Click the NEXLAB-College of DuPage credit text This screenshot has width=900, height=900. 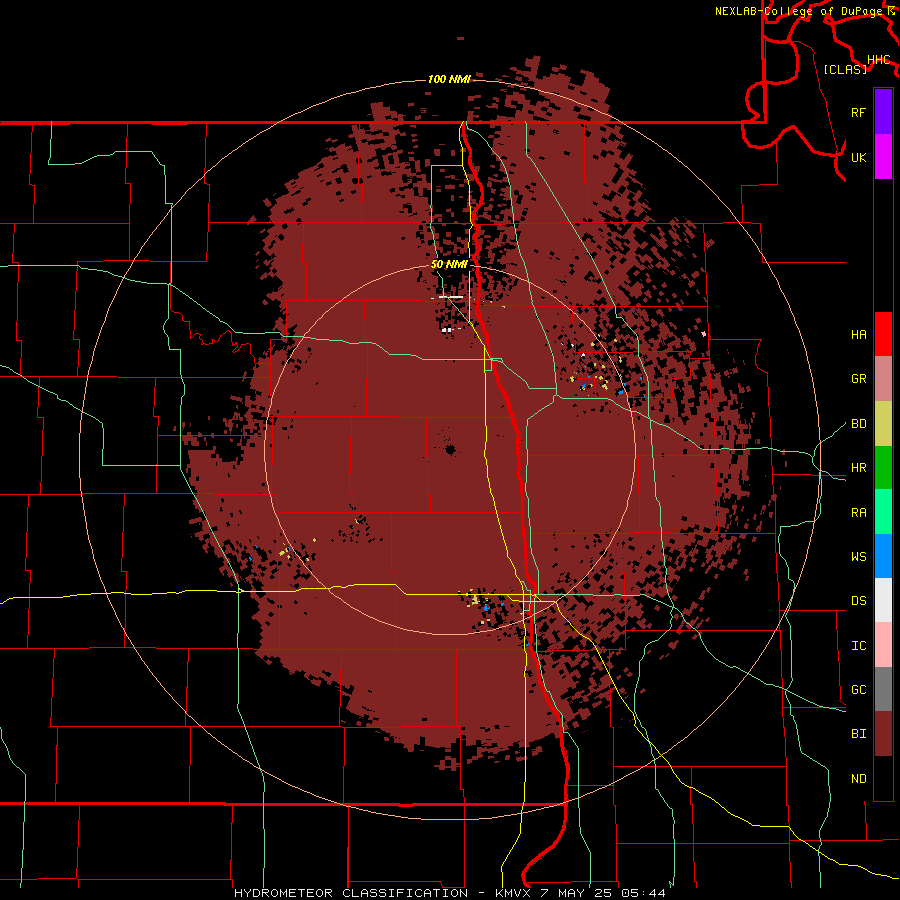tap(800, 11)
